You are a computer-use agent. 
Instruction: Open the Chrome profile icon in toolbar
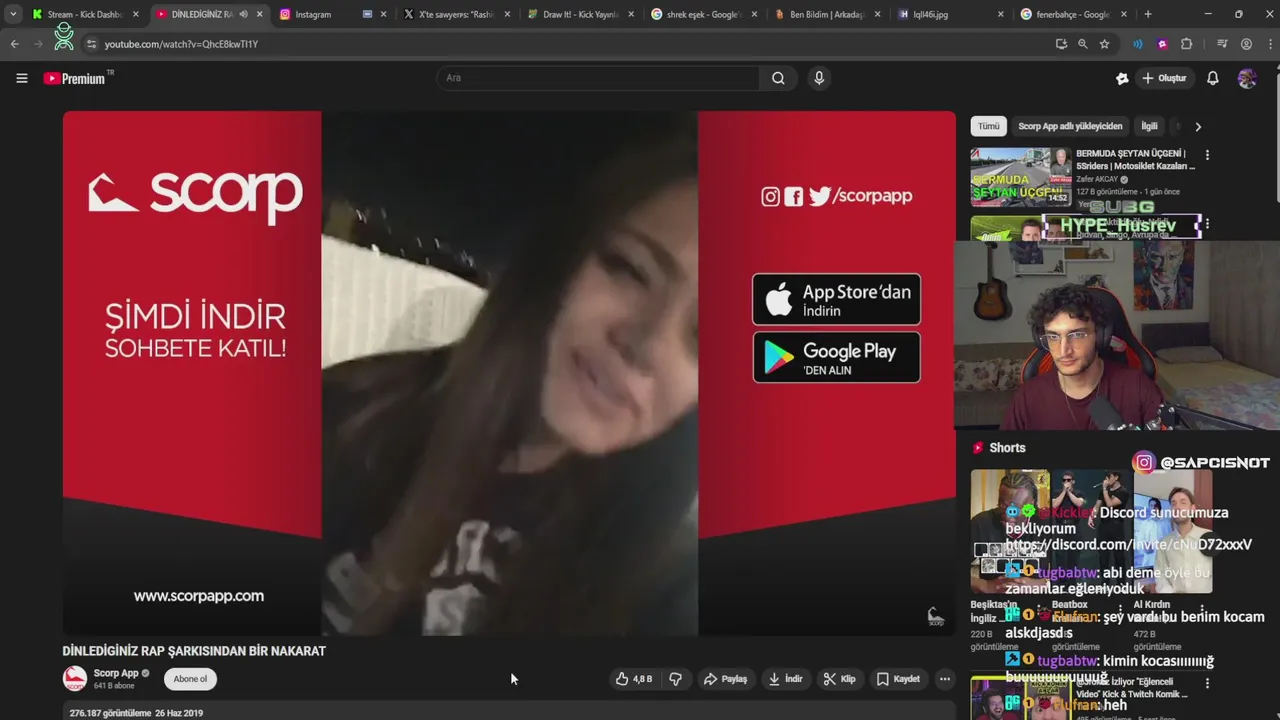1246,44
